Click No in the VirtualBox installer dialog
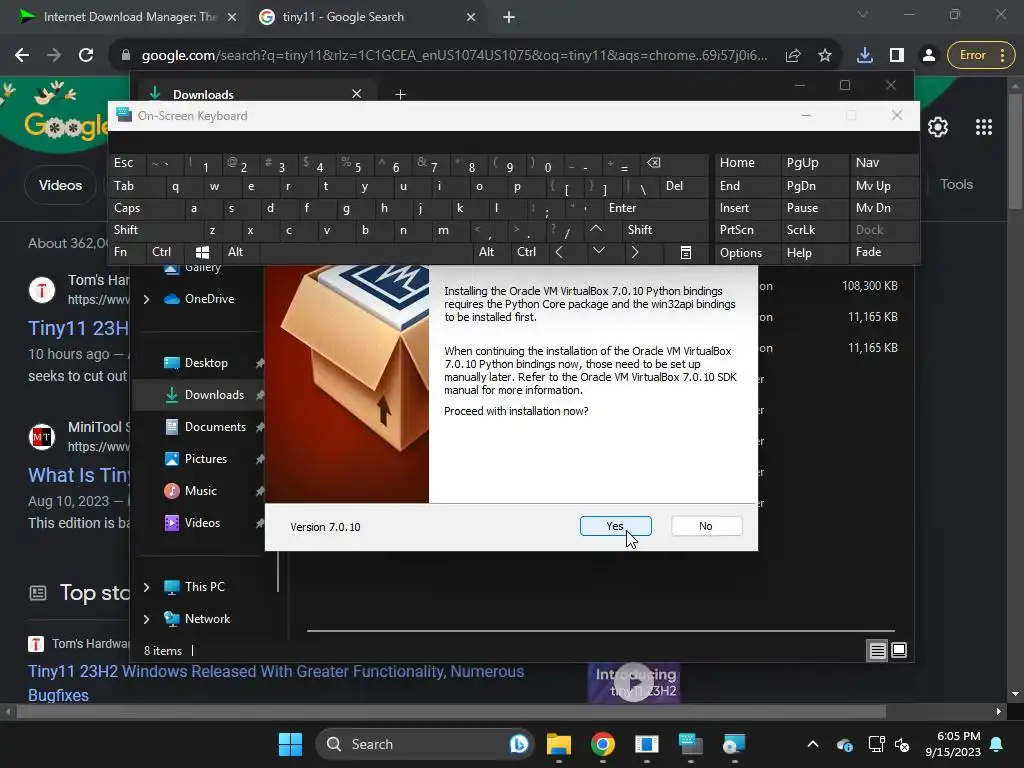The width and height of the screenshot is (1024, 768). (x=706, y=526)
